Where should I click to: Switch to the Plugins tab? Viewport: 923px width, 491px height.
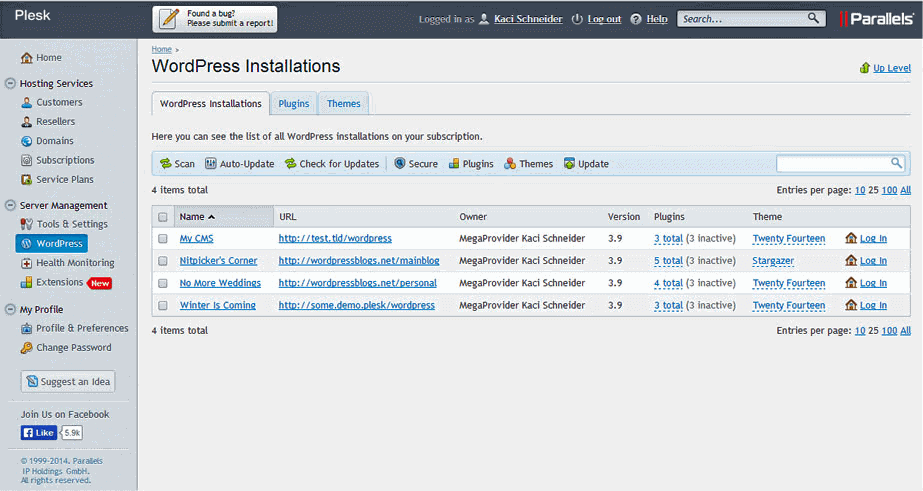coord(294,104)
